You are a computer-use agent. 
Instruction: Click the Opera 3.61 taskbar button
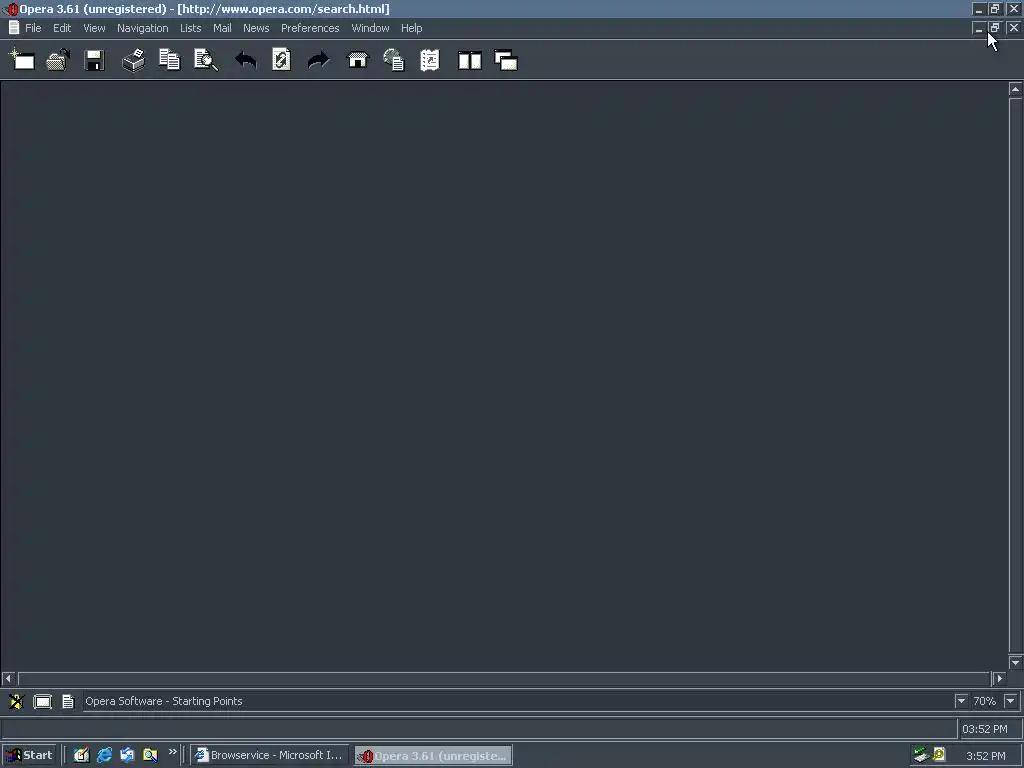434,756
